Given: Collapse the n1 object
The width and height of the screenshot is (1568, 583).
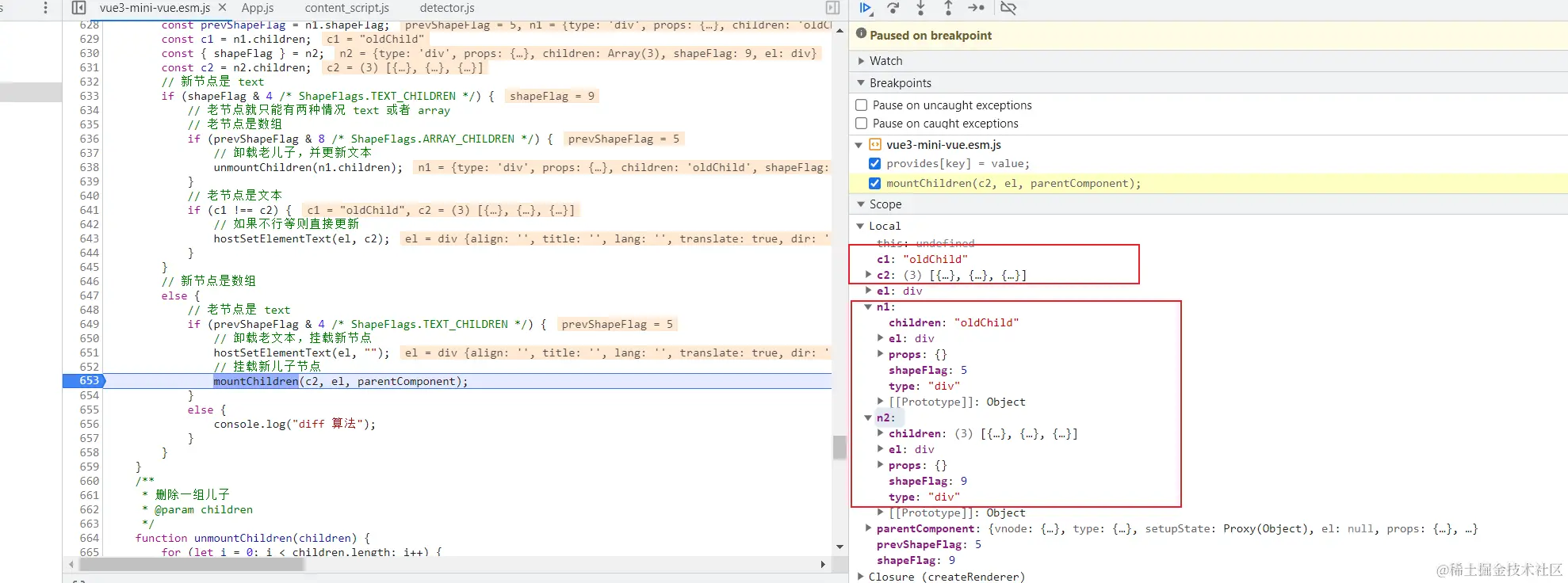Looking at the screenshot, I should click(x=868, y=307).
